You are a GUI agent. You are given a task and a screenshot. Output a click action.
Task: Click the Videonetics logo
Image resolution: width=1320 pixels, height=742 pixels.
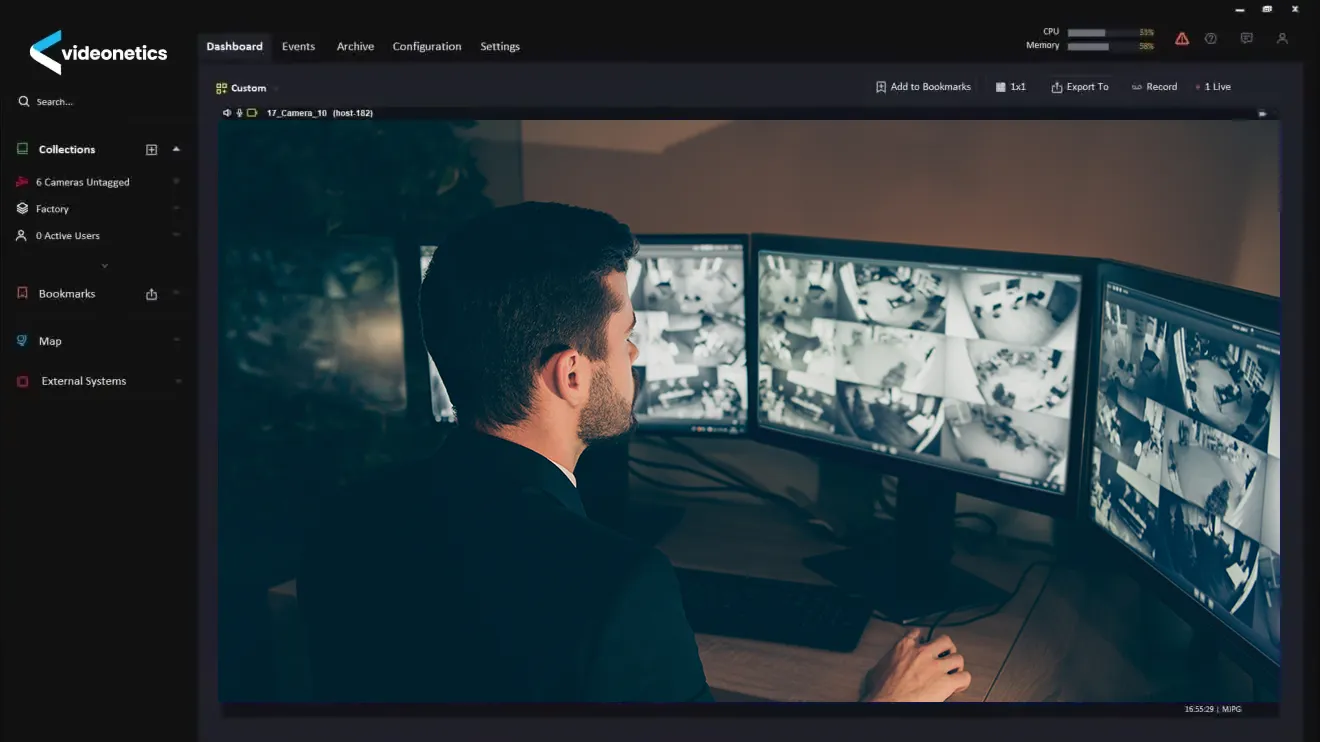(98, 53)
